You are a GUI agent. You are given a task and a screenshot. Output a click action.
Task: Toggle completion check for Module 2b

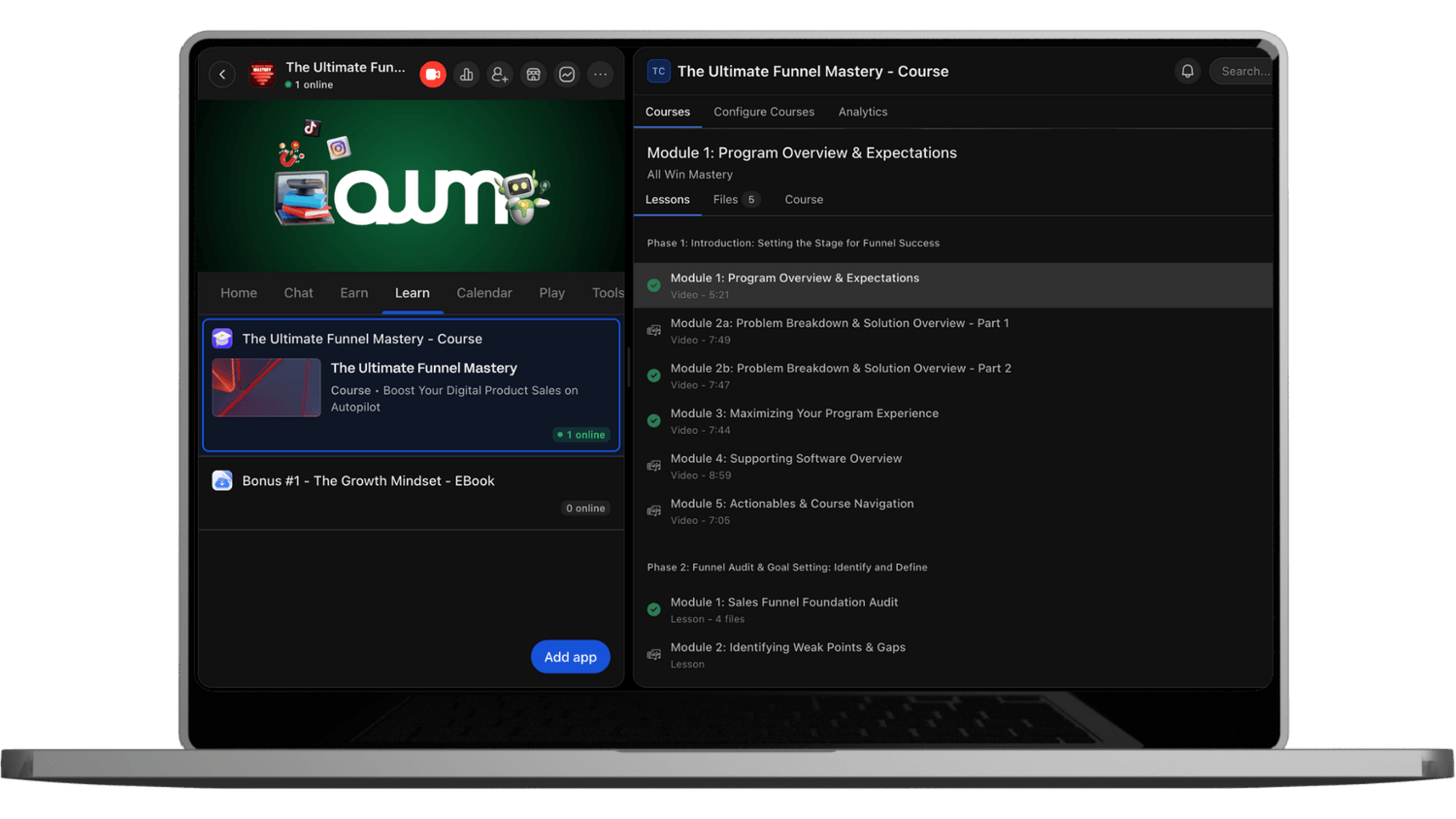[654, 376]
